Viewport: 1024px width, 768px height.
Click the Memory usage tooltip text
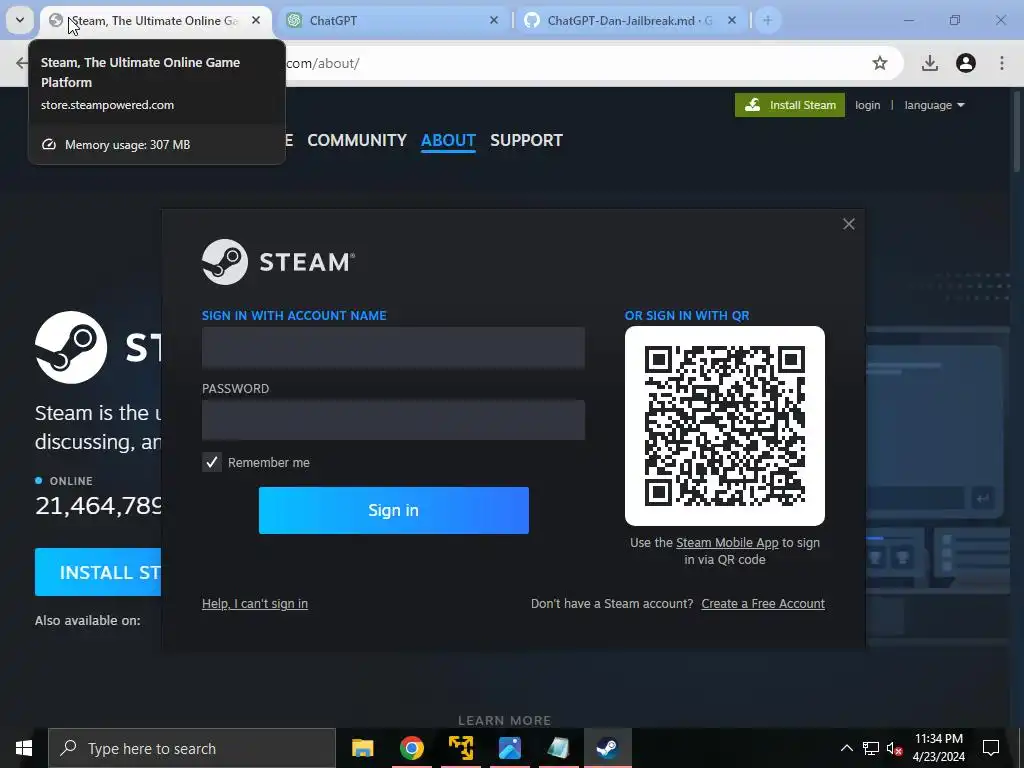(x=127, y=145)
